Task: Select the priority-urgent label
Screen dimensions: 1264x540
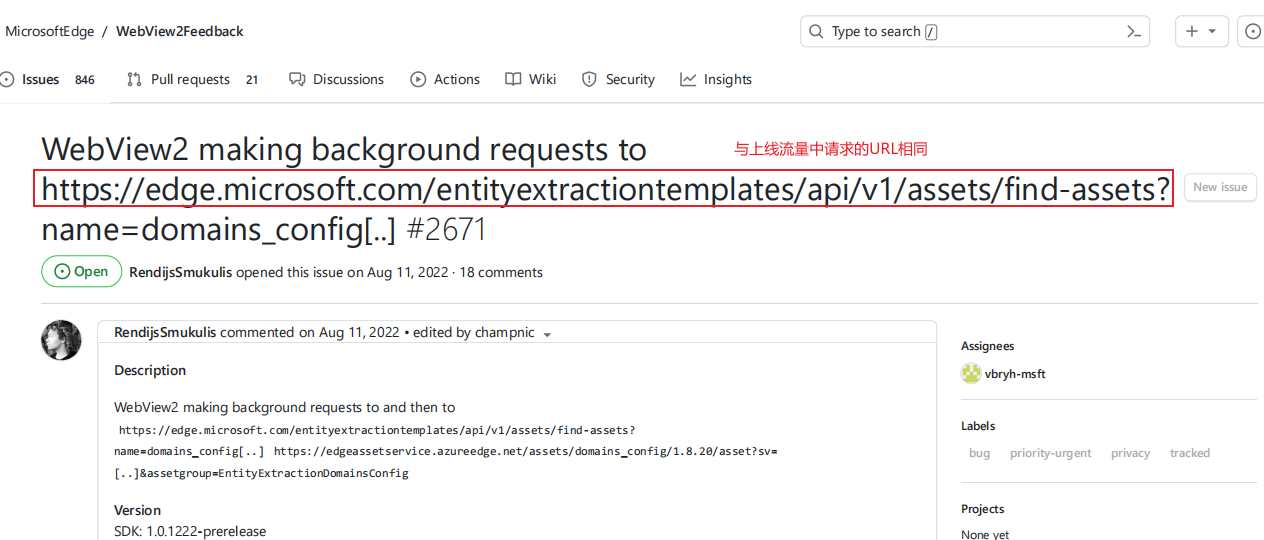Action: tap(1050, 453)
